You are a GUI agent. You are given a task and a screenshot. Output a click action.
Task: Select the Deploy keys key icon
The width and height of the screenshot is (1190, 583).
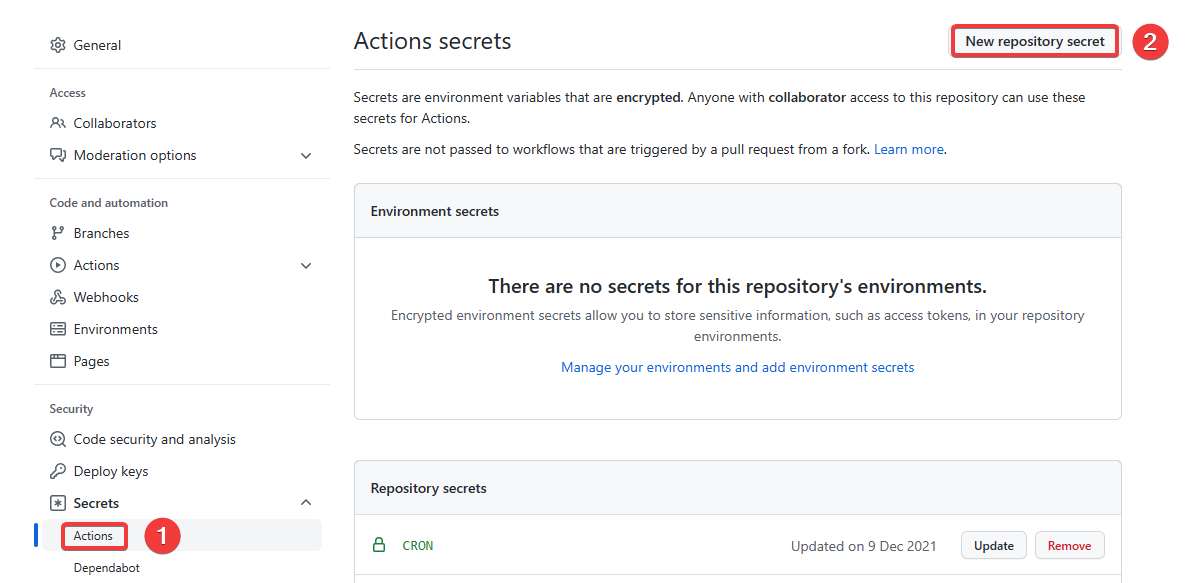pyautogui.click(x=57, y=471)
